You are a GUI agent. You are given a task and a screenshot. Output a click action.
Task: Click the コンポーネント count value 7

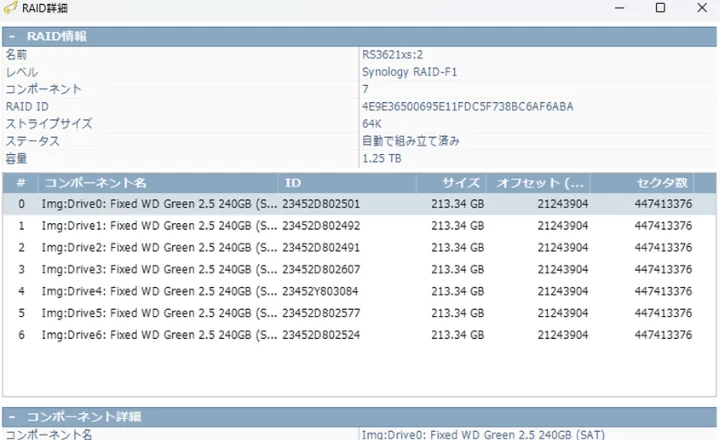click(x=365, y=89)
